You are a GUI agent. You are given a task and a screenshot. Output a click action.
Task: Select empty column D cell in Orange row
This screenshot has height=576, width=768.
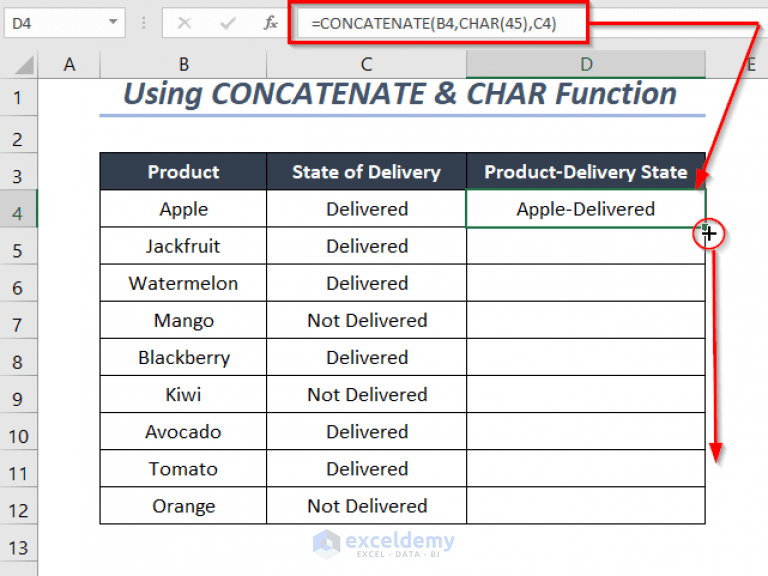[586, 506]
